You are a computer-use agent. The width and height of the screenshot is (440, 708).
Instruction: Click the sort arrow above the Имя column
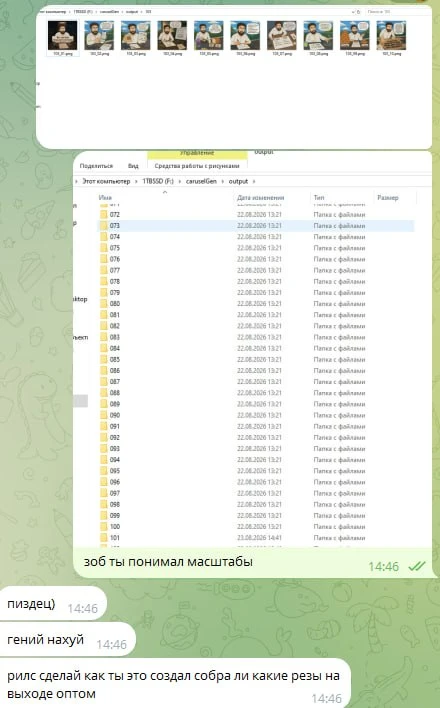(x=165, y=192)
